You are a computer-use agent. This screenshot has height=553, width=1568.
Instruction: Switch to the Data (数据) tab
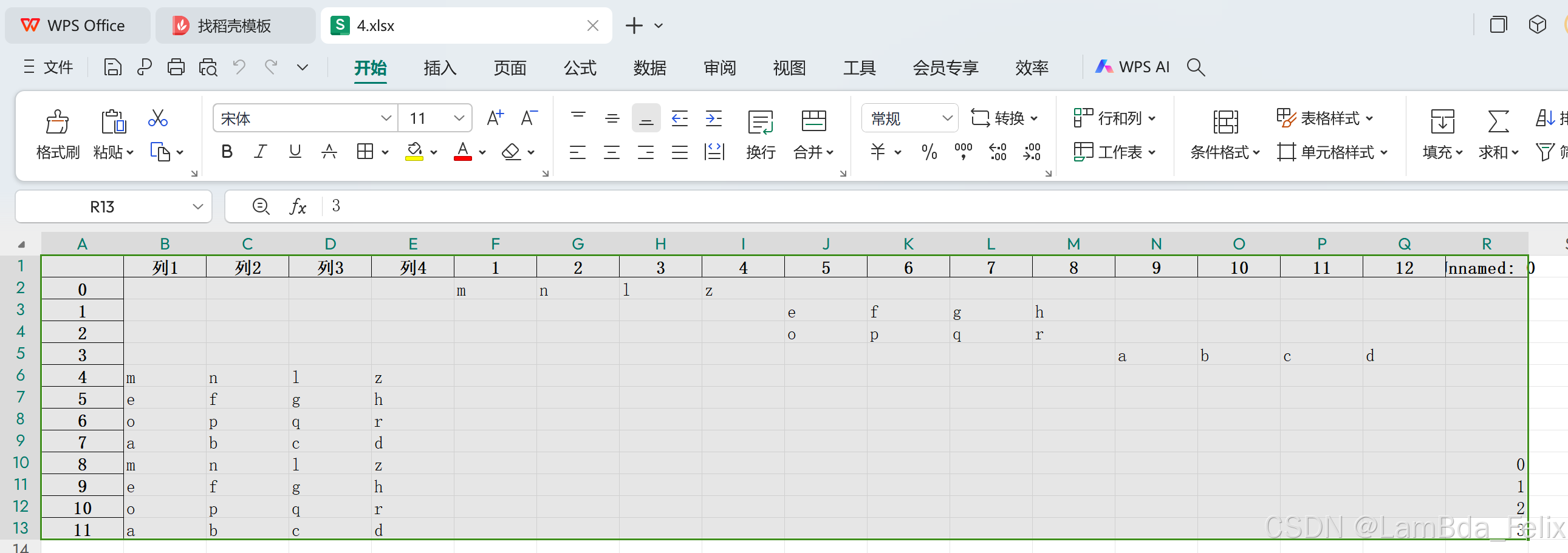tap(650, 67)
